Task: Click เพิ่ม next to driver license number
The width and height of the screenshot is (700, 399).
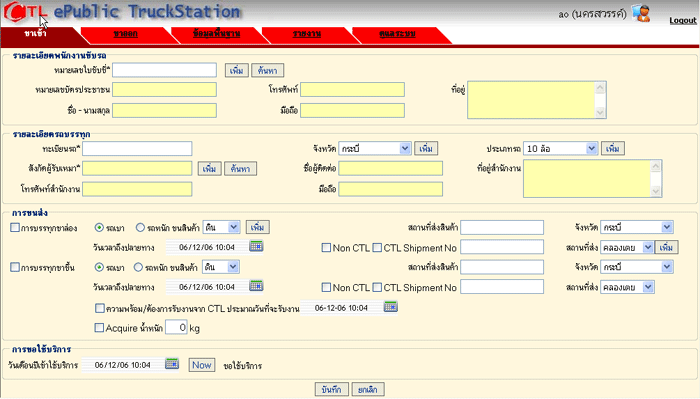Action: [237, 71]
